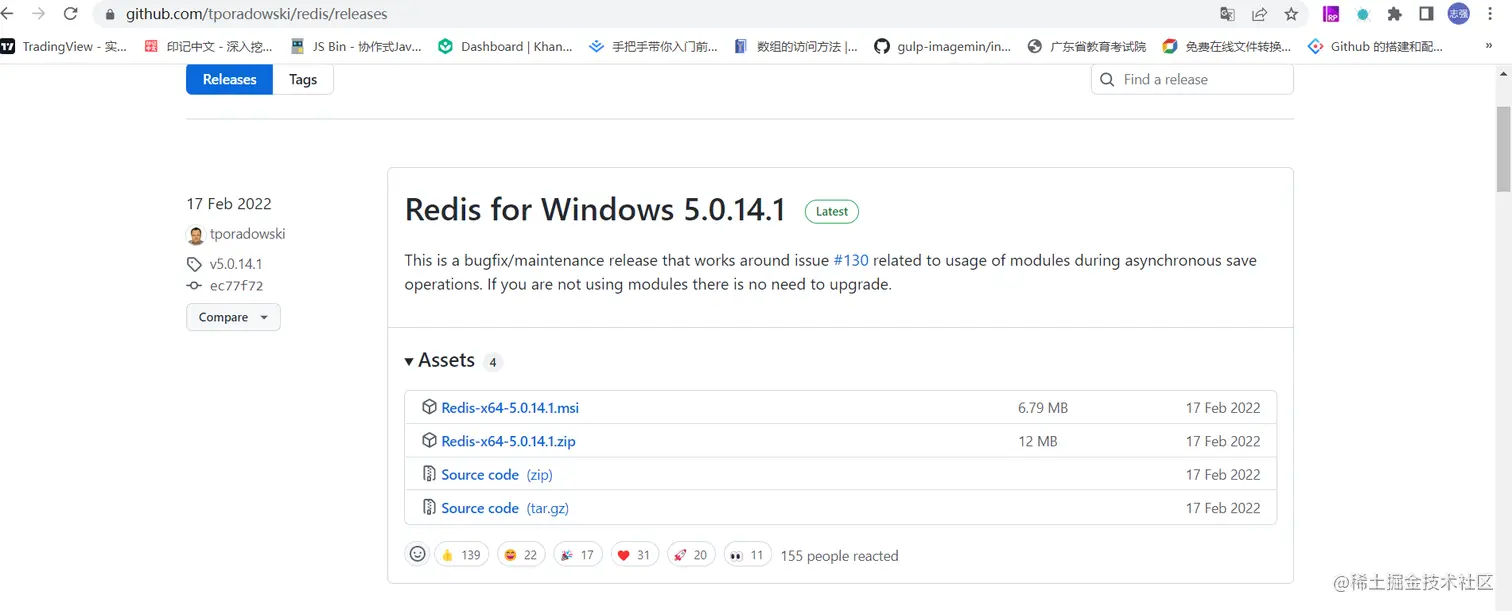Toggle the laugh reaction (22)
The height and width of the screenshot is (611, 1512).
tap(520, 555)
